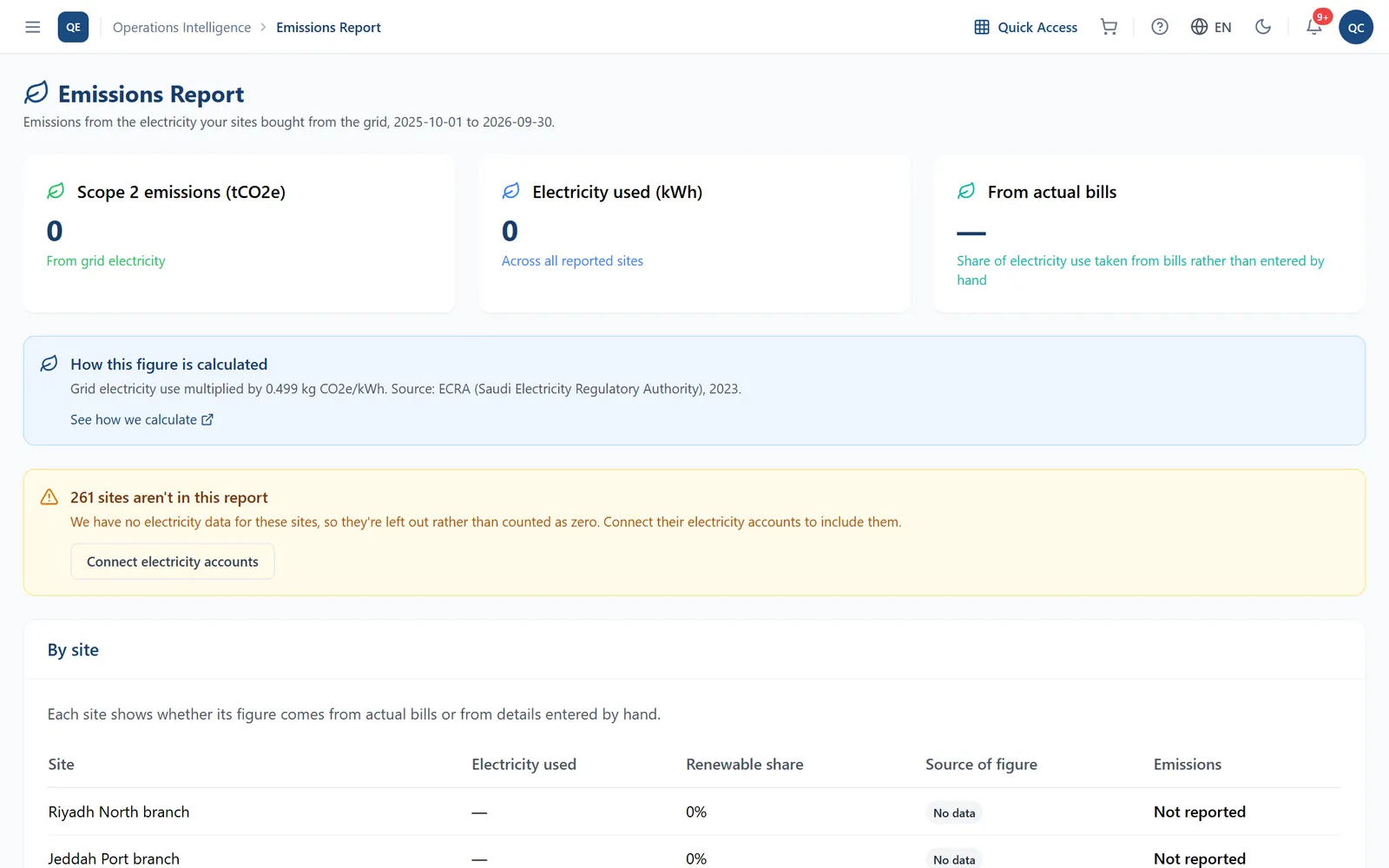Viewport: 1389px width, 868px height.
Task: Click the leaf icon on Electricity used card
Action: coord(511,191)
